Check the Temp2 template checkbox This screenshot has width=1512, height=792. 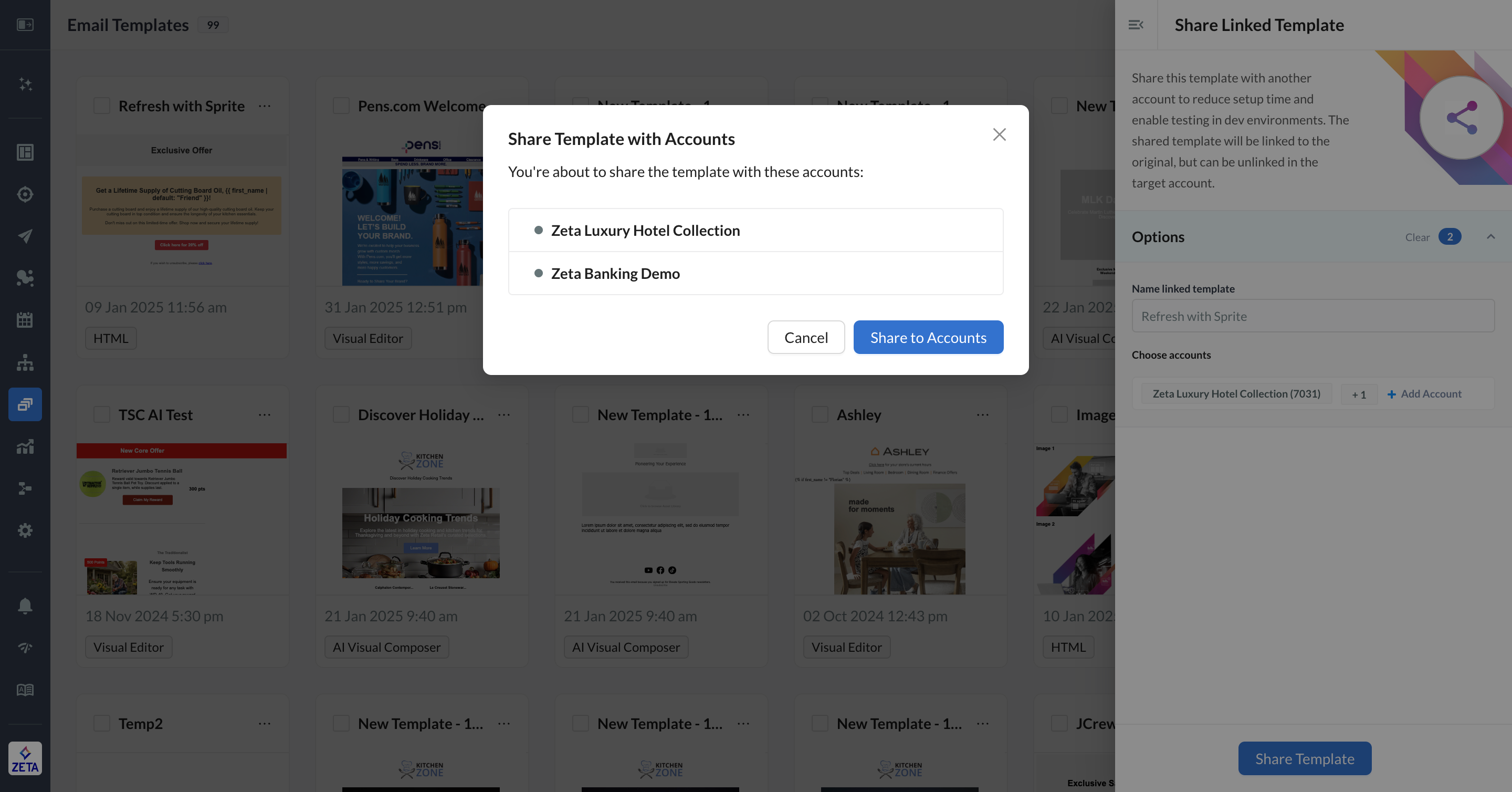point(101,723)
